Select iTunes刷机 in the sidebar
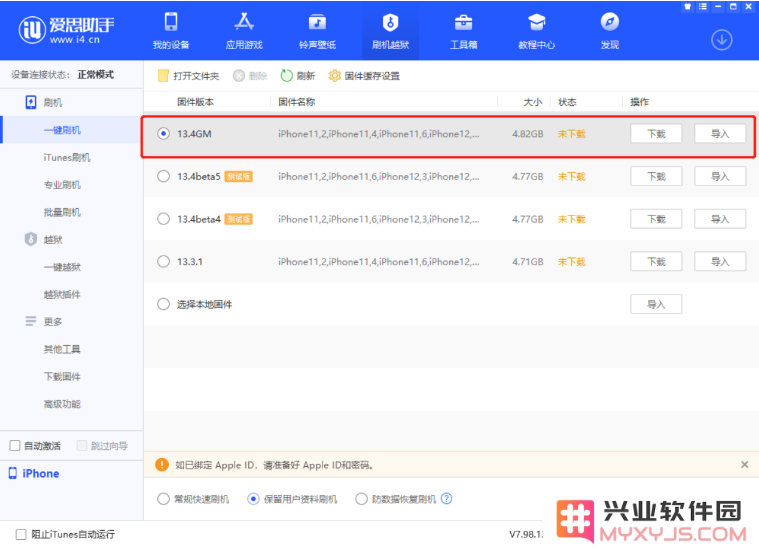Screen dimensions: 759x558 pos(67,157)
